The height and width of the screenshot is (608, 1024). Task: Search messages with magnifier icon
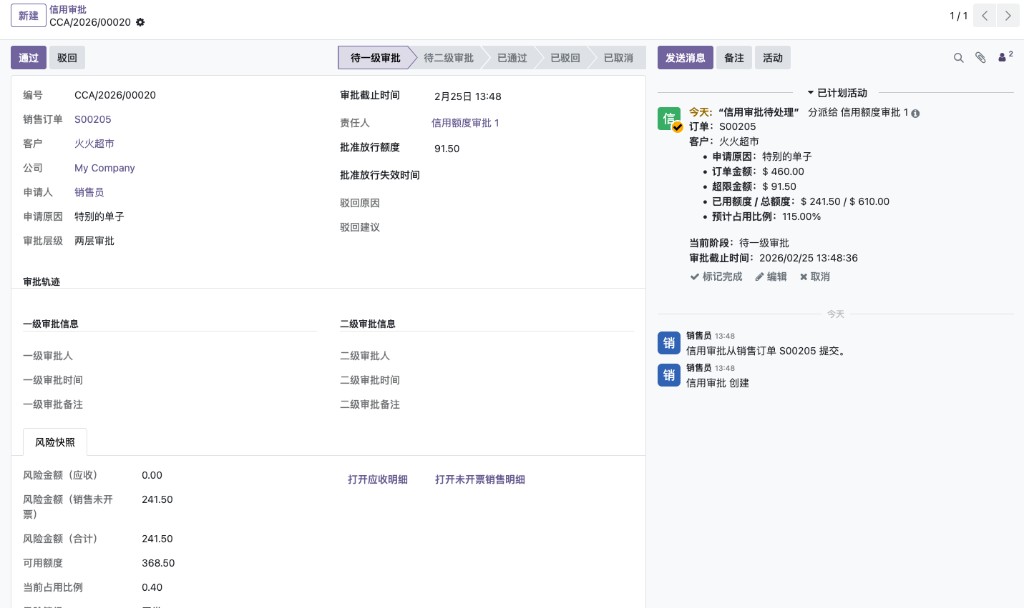[958, 57]
